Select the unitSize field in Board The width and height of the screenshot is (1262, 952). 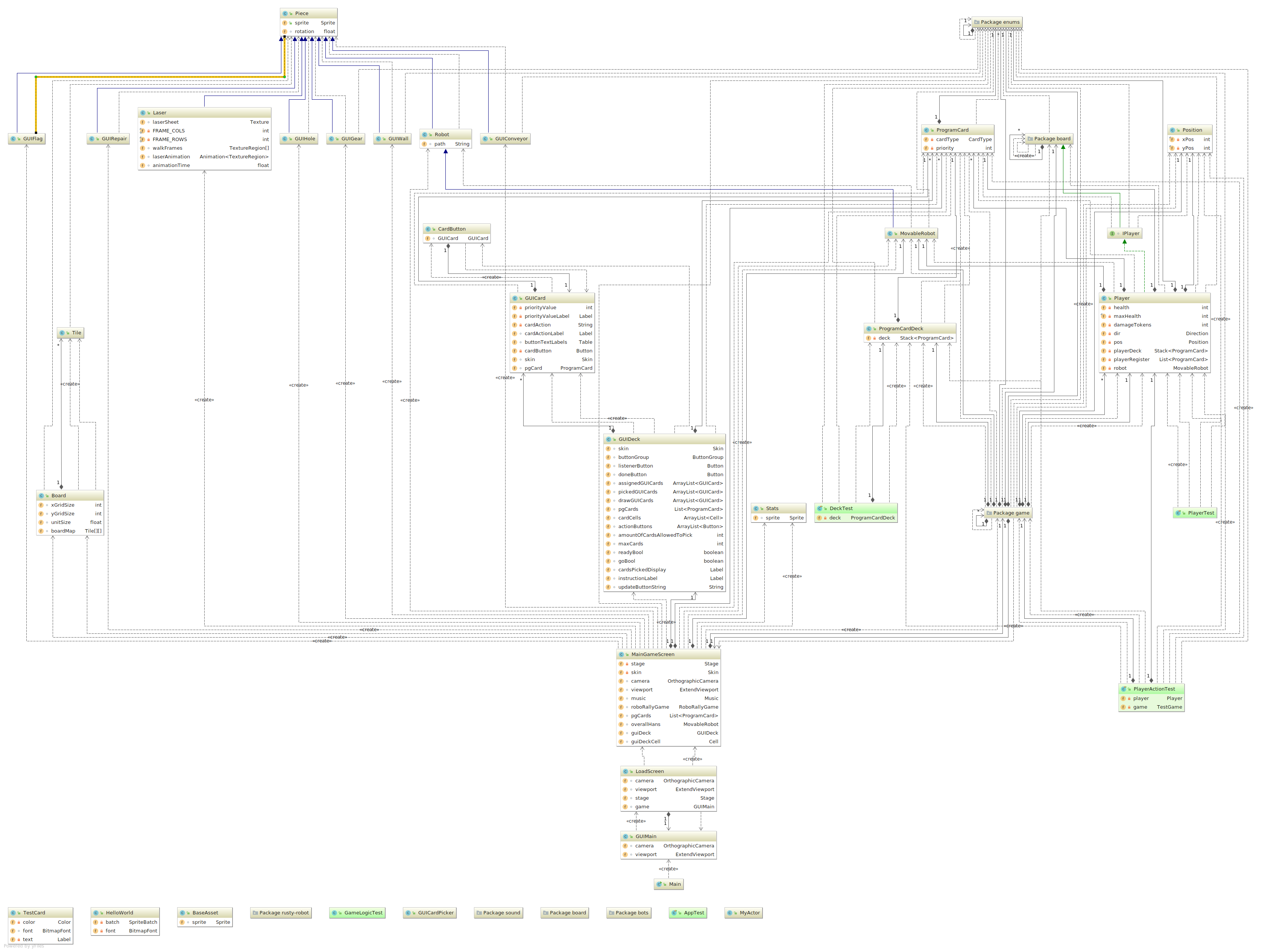pyautogui.click(x=70, y=522)
